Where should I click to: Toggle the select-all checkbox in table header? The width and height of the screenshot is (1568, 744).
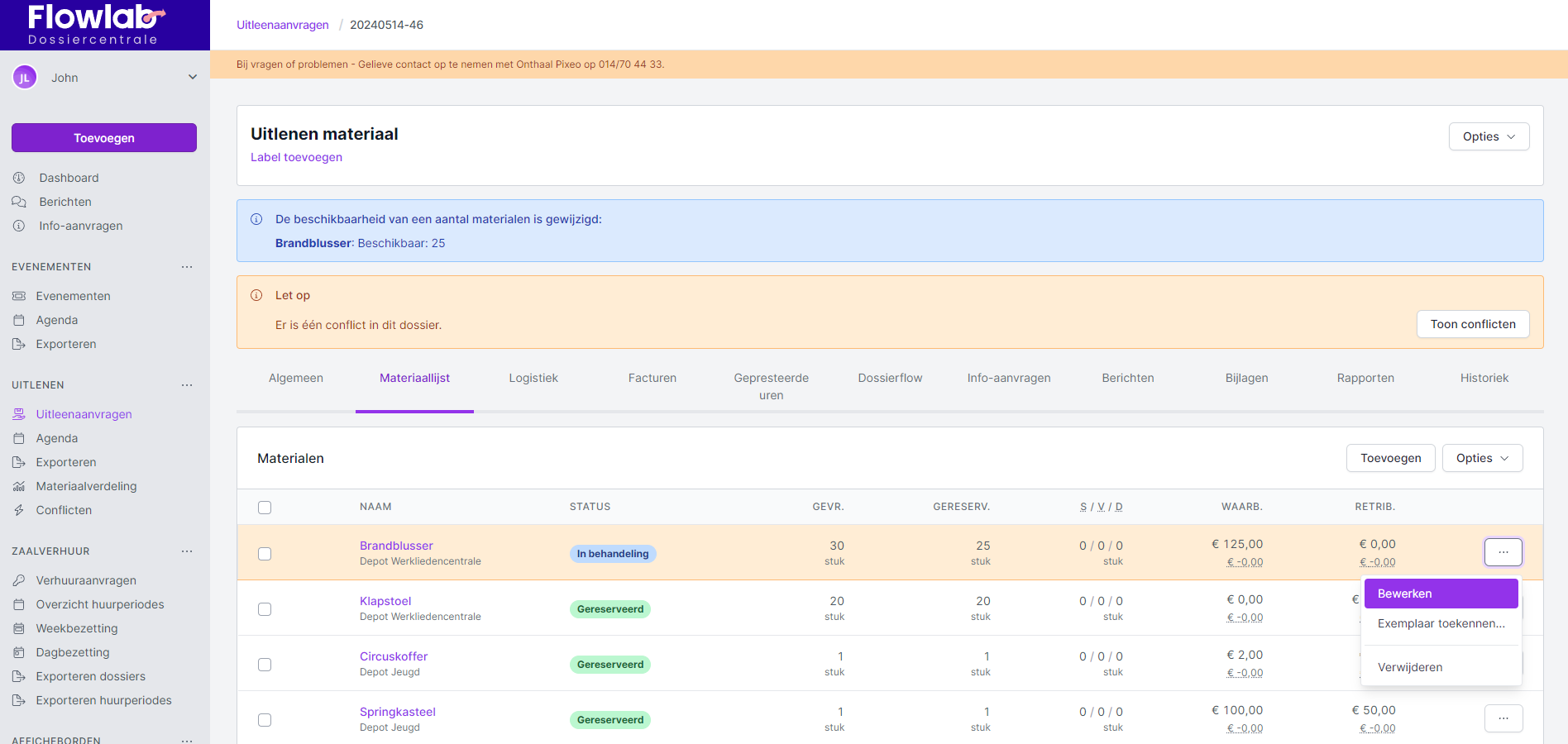tap(265, 508)
